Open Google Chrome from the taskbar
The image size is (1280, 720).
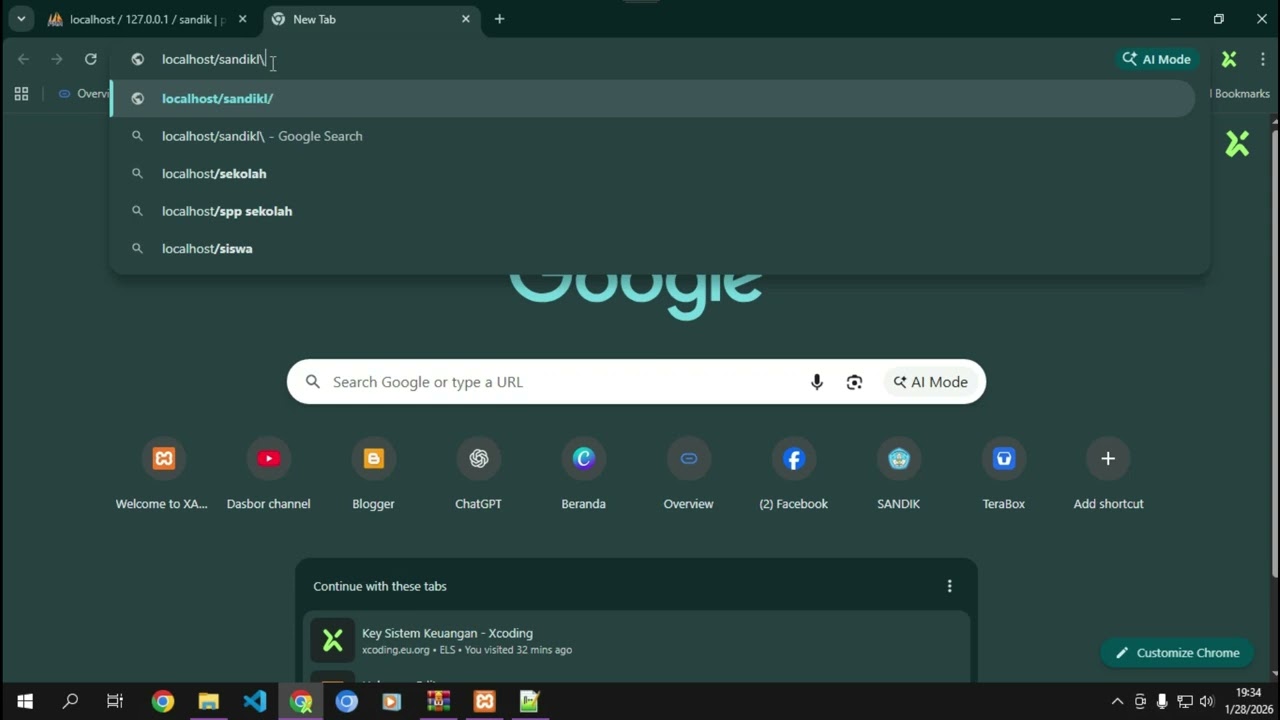tap(162, 701)
